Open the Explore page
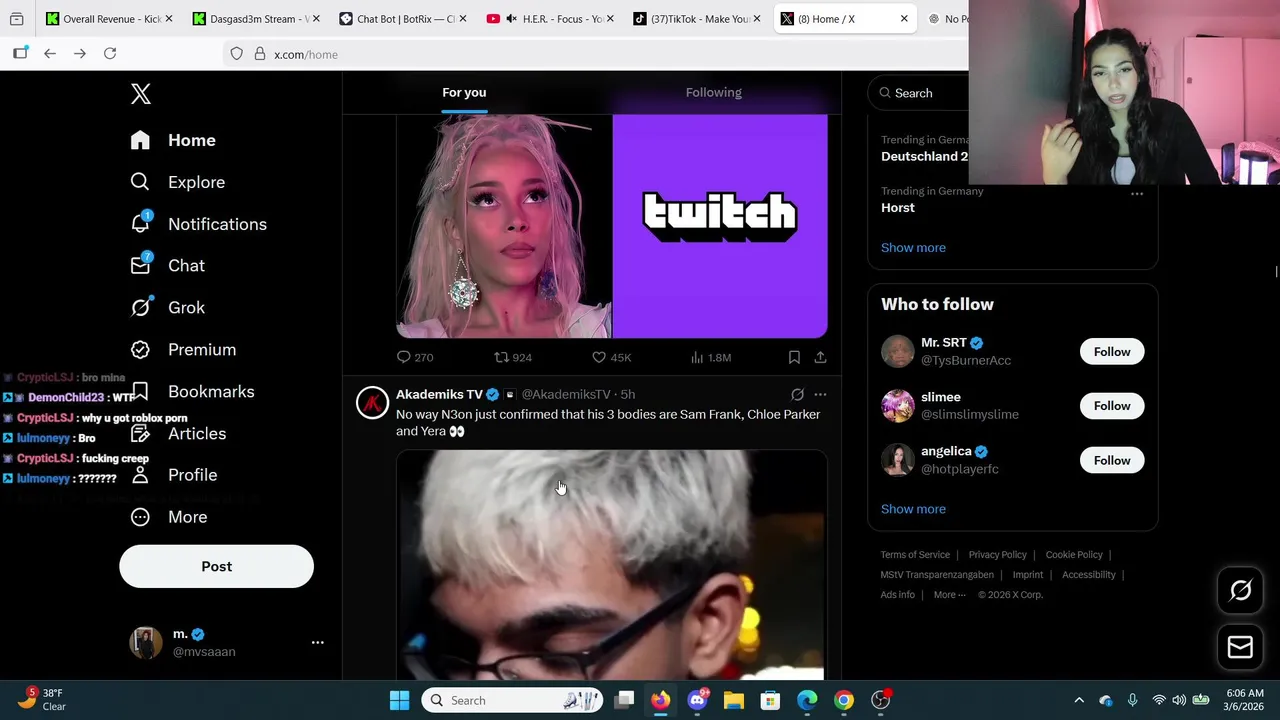 coord(177,182)
